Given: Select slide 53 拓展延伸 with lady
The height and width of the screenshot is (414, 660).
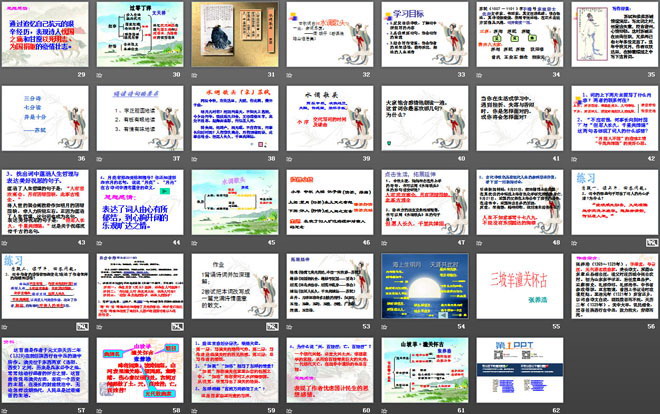Looking at the screenshot, I should pos(330,286).
